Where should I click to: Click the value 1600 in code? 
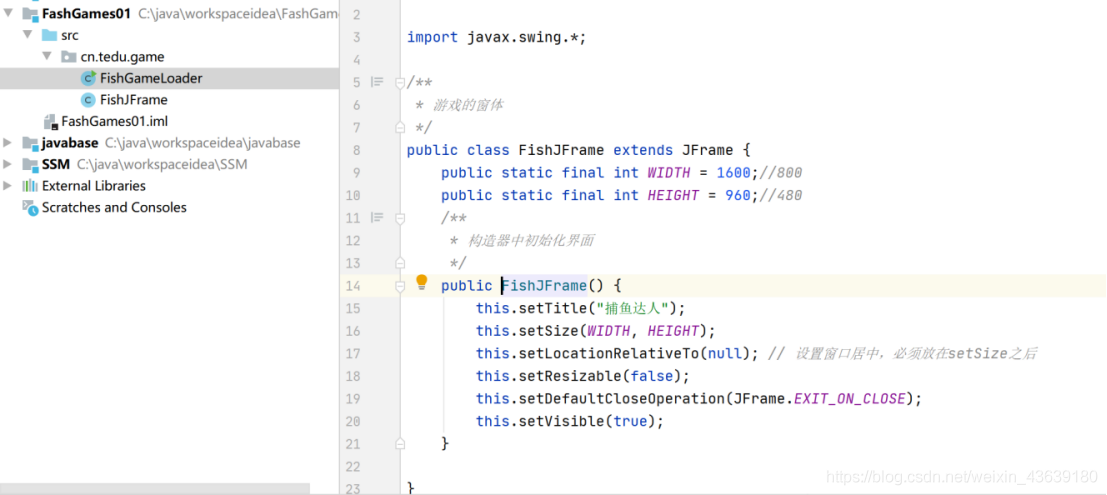point(734,173)
